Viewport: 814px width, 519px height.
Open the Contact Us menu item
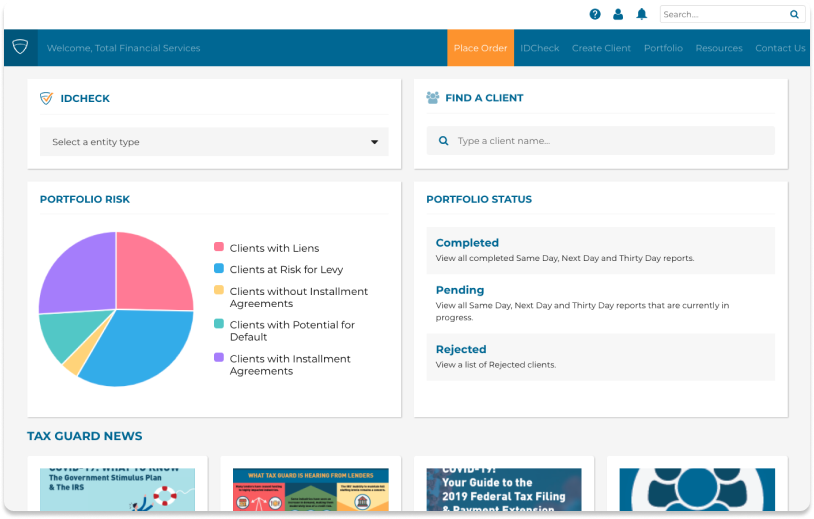780,48
